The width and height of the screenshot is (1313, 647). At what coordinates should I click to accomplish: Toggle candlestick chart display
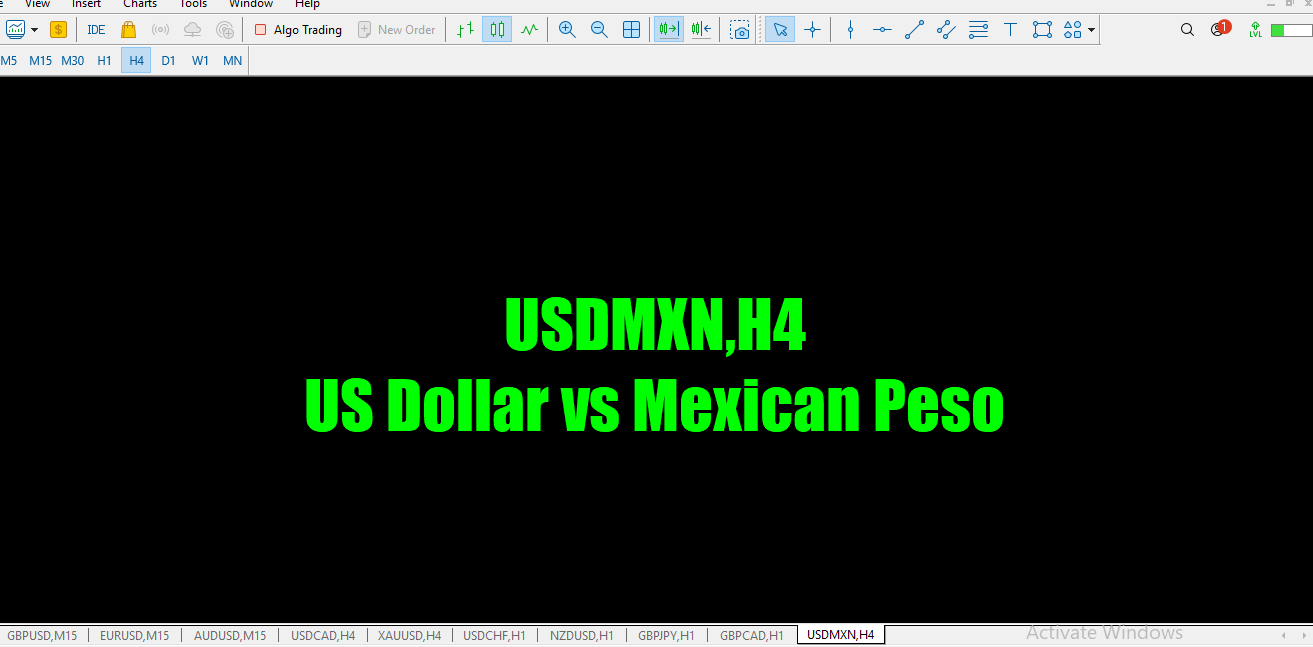click(496, 29)
